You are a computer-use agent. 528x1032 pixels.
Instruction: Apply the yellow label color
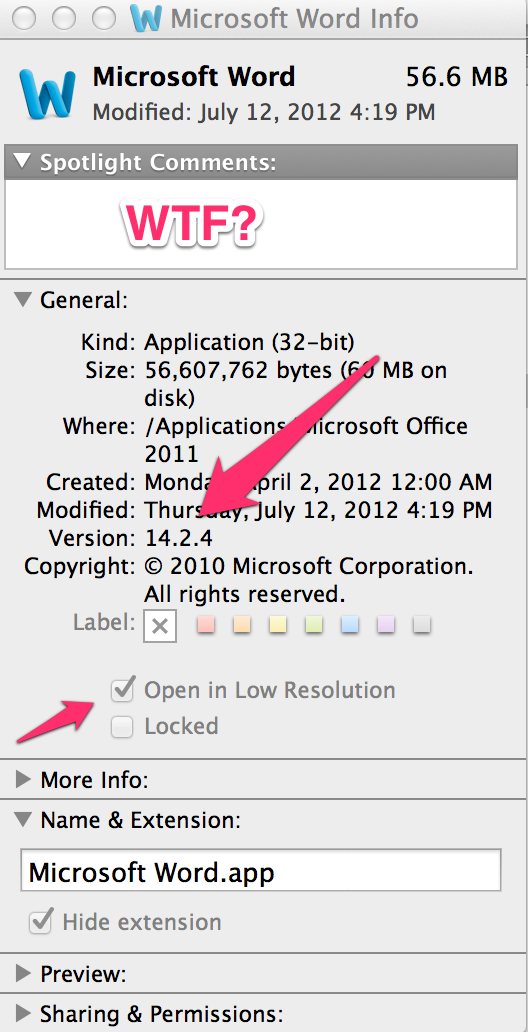tap(278, 624)
